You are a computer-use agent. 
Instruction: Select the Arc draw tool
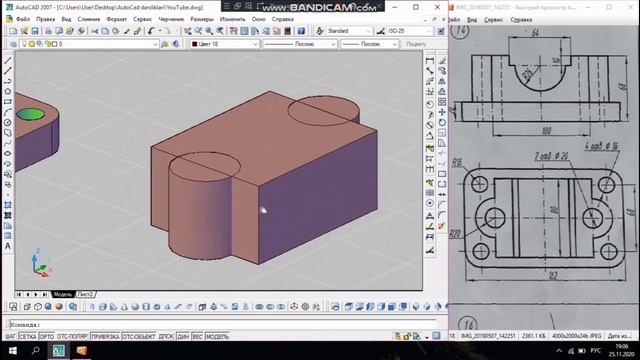(7, 112)
